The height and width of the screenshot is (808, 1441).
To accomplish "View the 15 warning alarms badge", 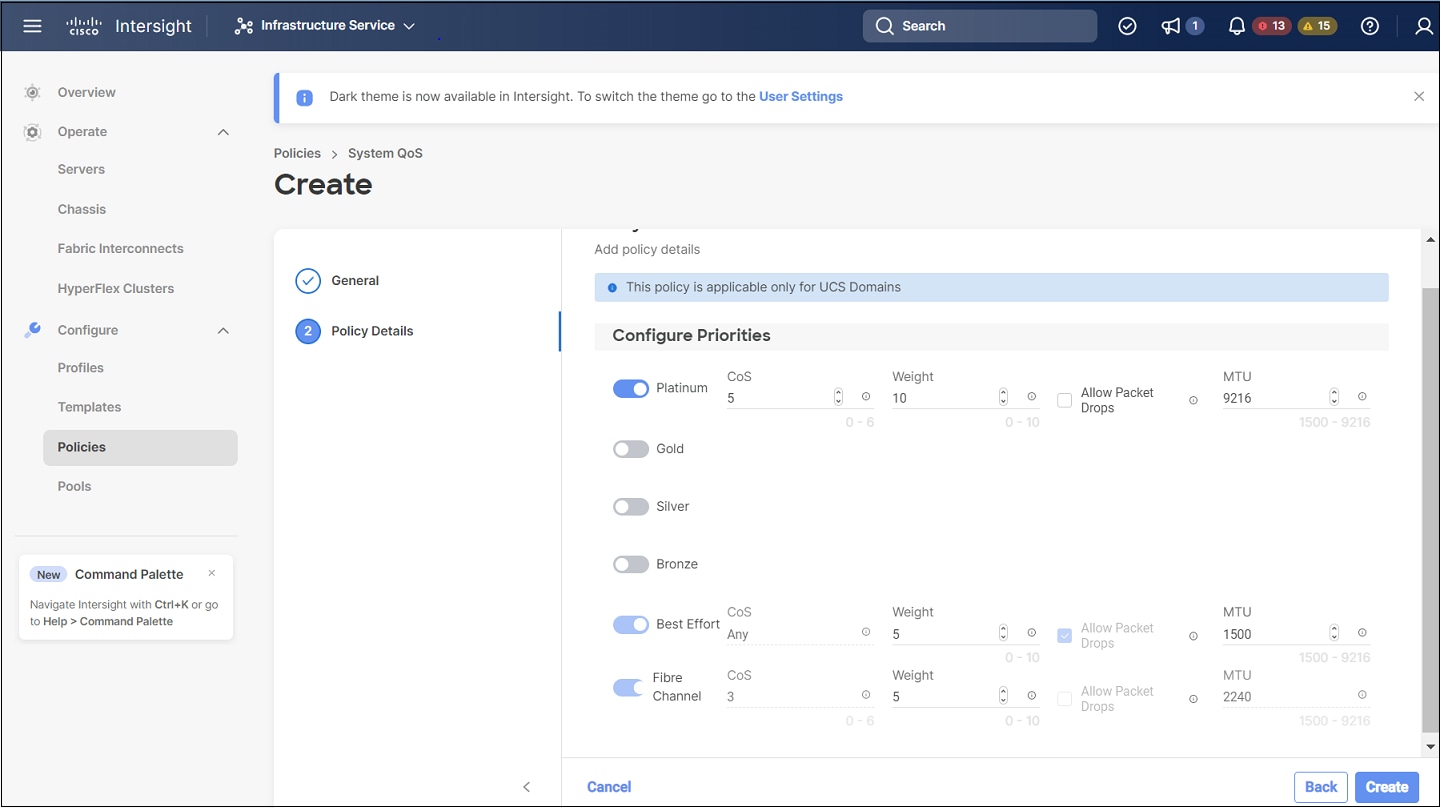I will pos(1317,26).
